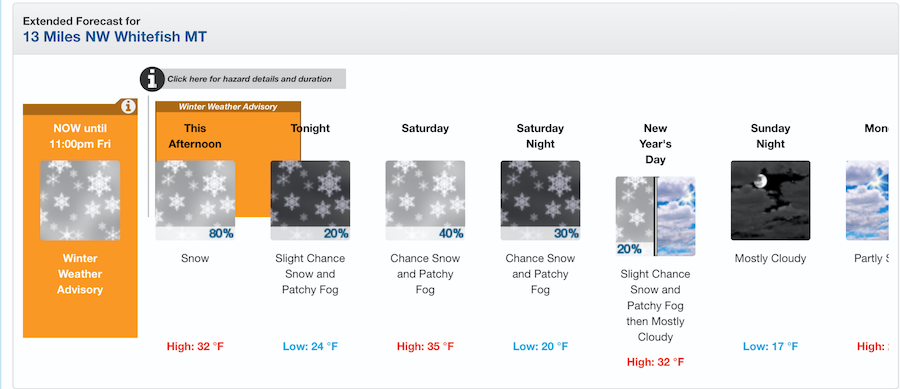
Task: Click 'Chance Snow and Patchy Fog' under Saturday
Action: pos(425,274)
